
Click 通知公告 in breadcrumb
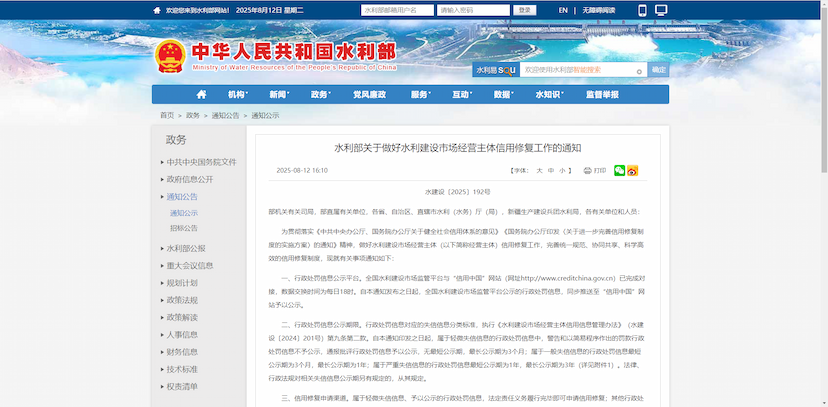[225, 115]
